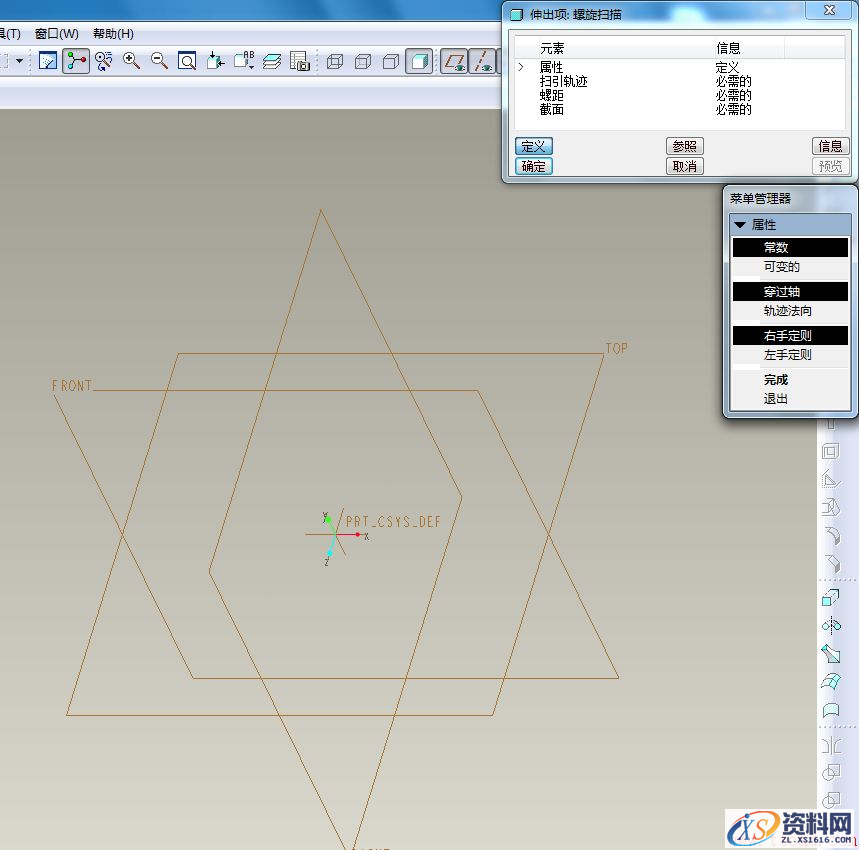Select the Wireframe display cube icon
The image size is (859, 850).
point(335,61)
